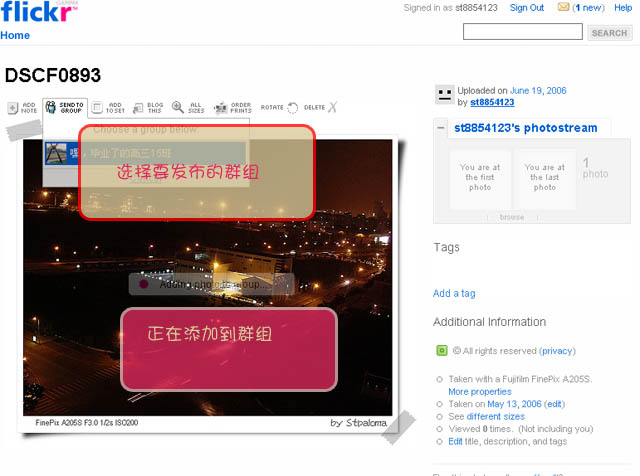
Task: Go to the Home link
Action: (15, 36)
